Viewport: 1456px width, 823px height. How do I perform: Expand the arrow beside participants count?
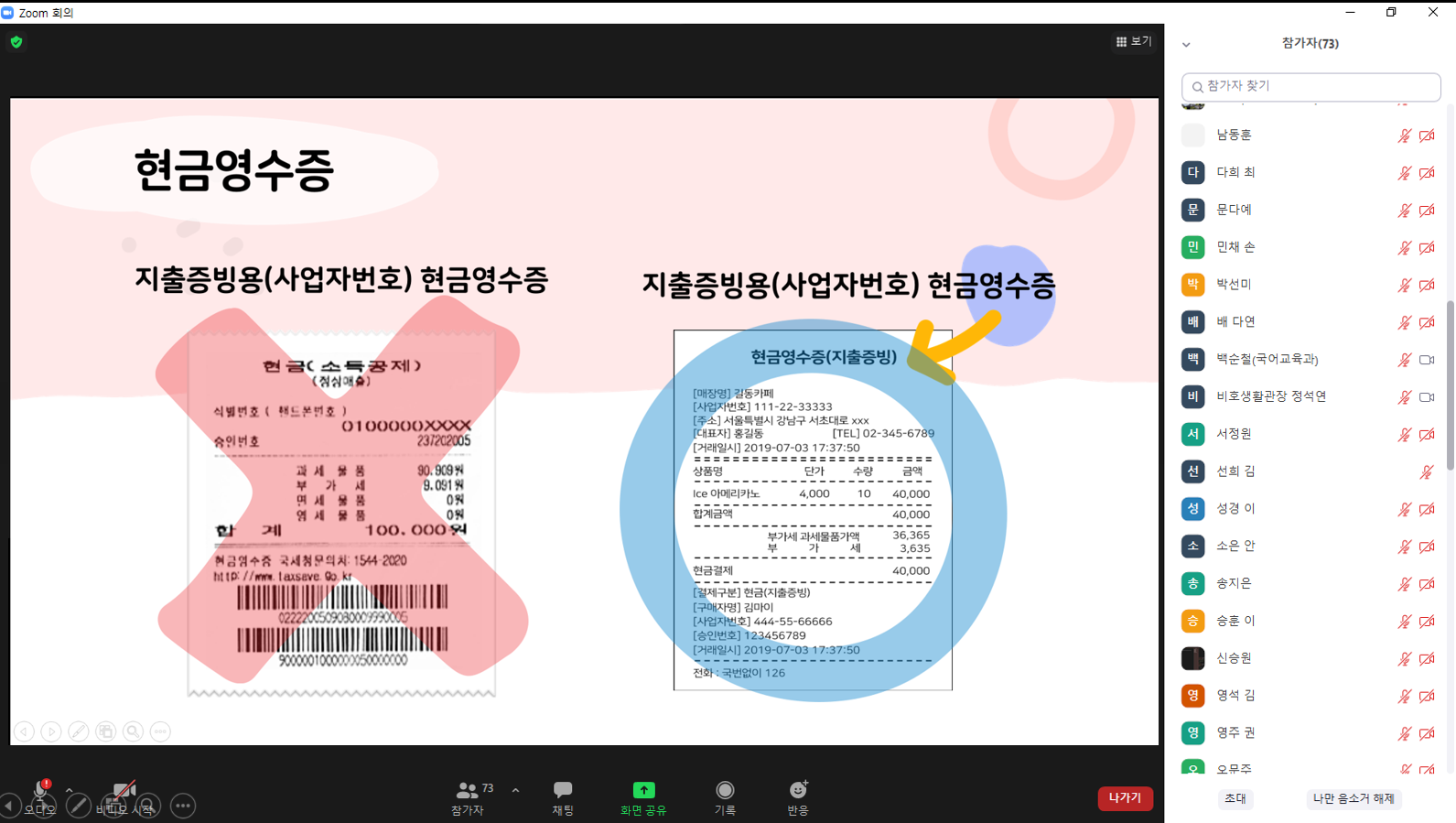coord(516,790)
